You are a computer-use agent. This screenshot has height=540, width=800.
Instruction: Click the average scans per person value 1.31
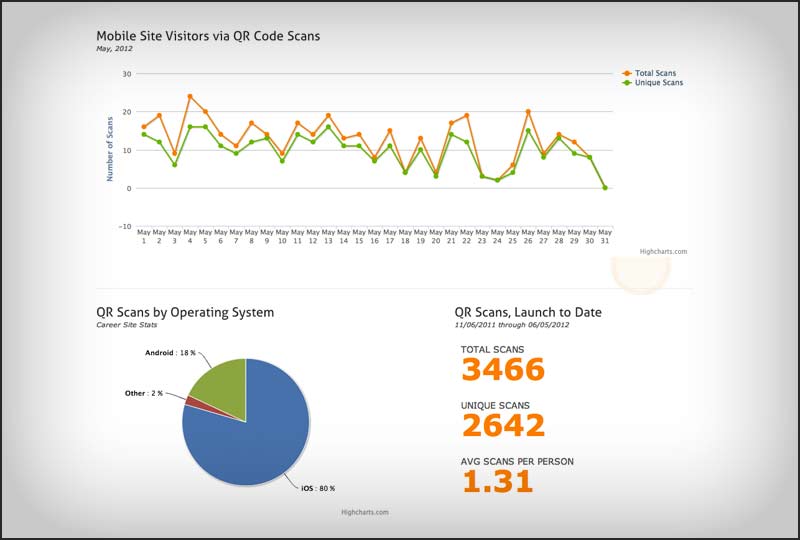click(x=497, y=481)
